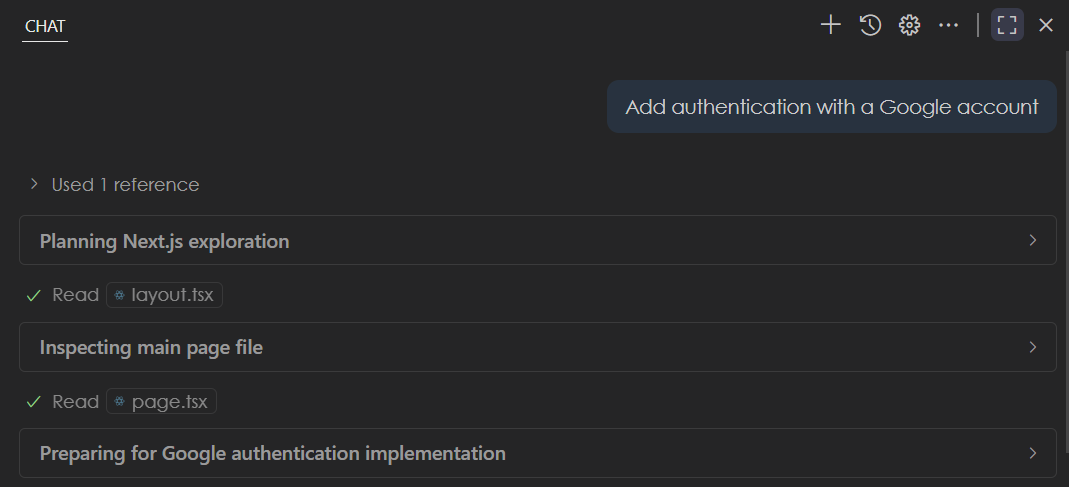The width and height of the screenshot is (1069, 487).
Task: Close the chat panel
Action: tap(1046, 25)
